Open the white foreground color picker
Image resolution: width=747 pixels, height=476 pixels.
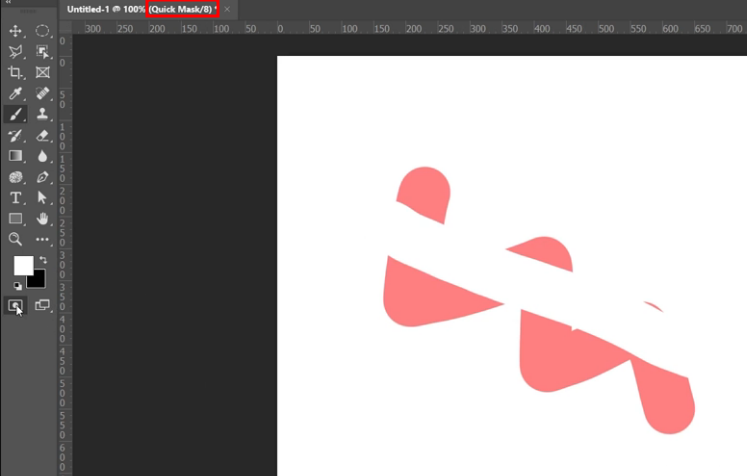pos(21,264)
